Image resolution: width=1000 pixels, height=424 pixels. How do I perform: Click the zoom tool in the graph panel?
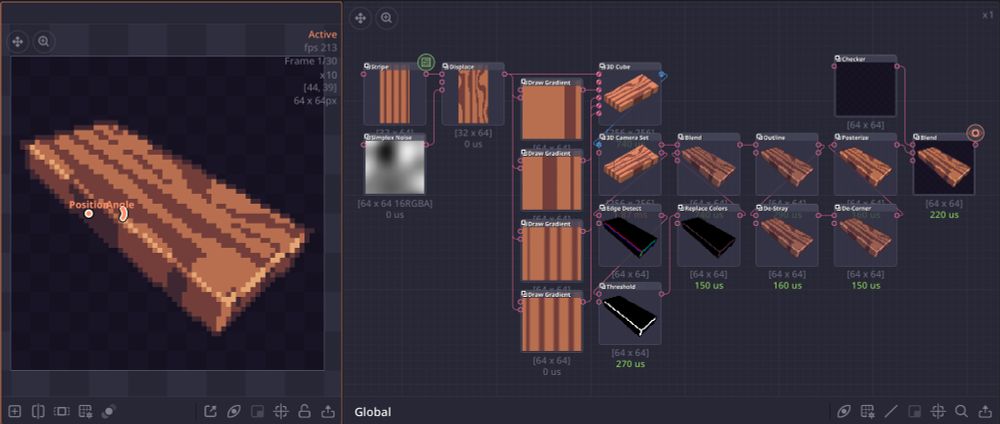point(386,18)
